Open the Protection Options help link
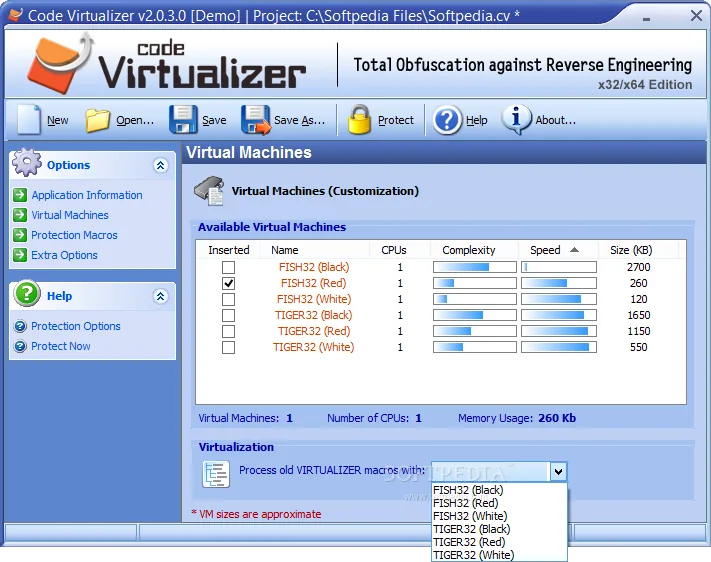 tap(76, 326)
